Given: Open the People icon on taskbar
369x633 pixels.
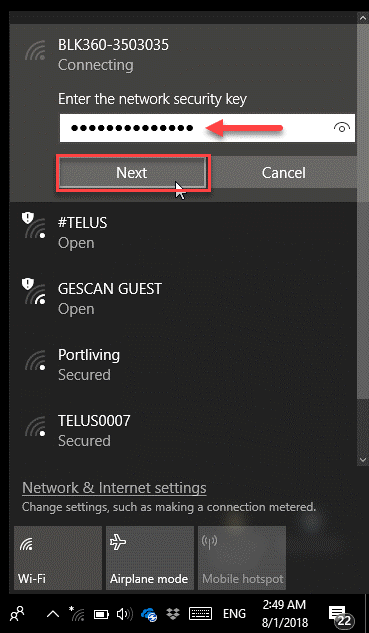Looking at the screenshot, I should [17, 614].
